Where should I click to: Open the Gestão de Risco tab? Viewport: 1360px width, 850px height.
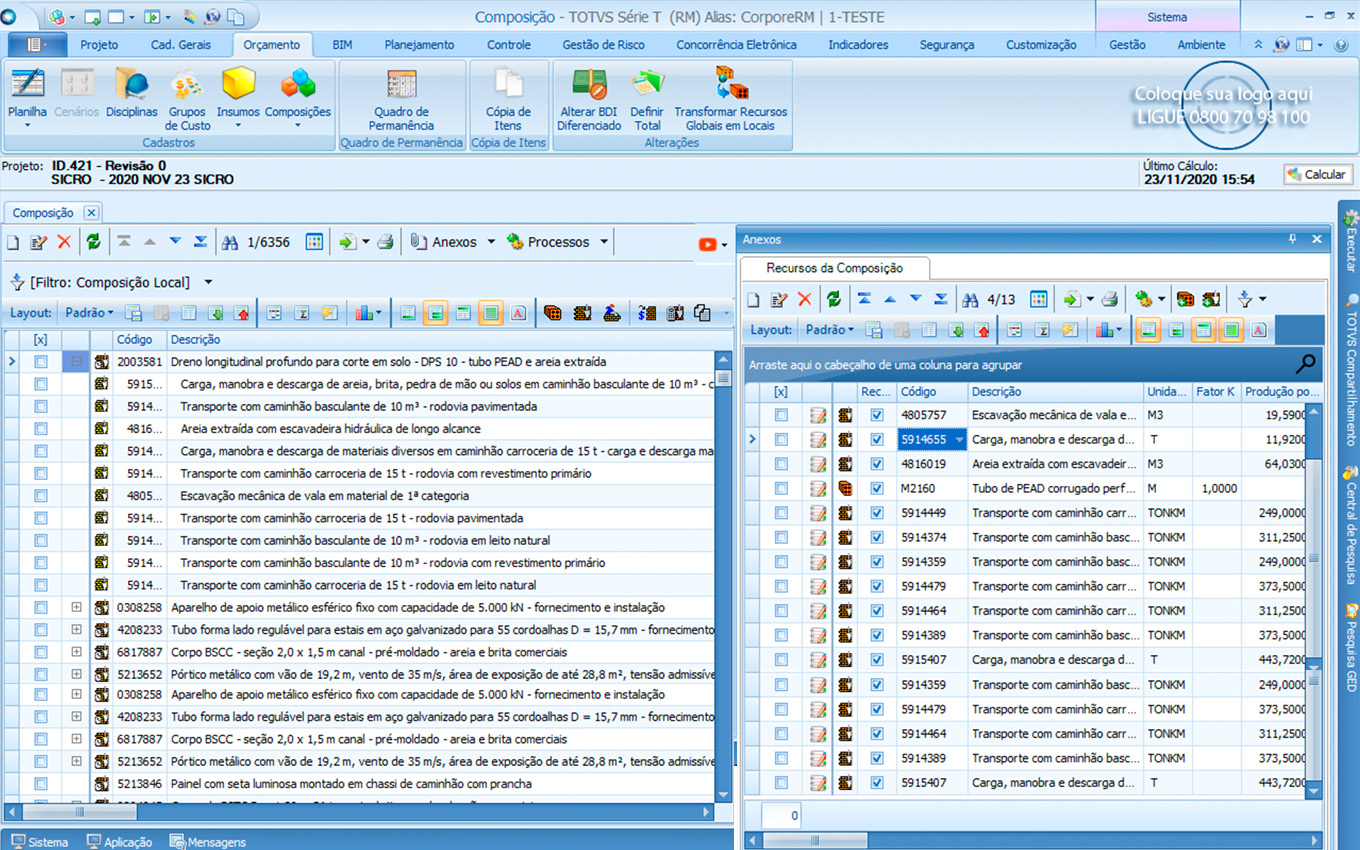pyautogui.click(x=603, y=45)
